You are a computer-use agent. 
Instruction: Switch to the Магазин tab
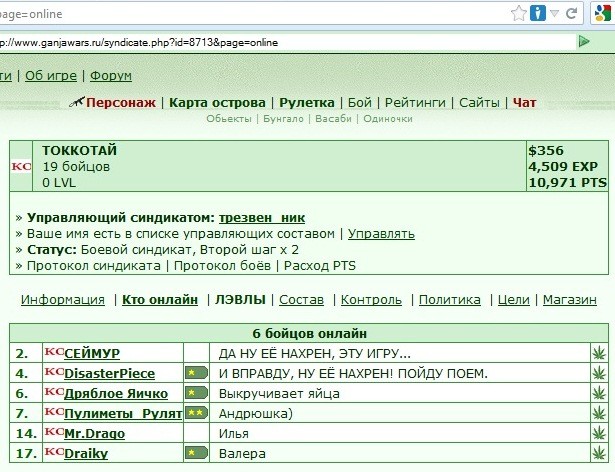tap(570, 300)
